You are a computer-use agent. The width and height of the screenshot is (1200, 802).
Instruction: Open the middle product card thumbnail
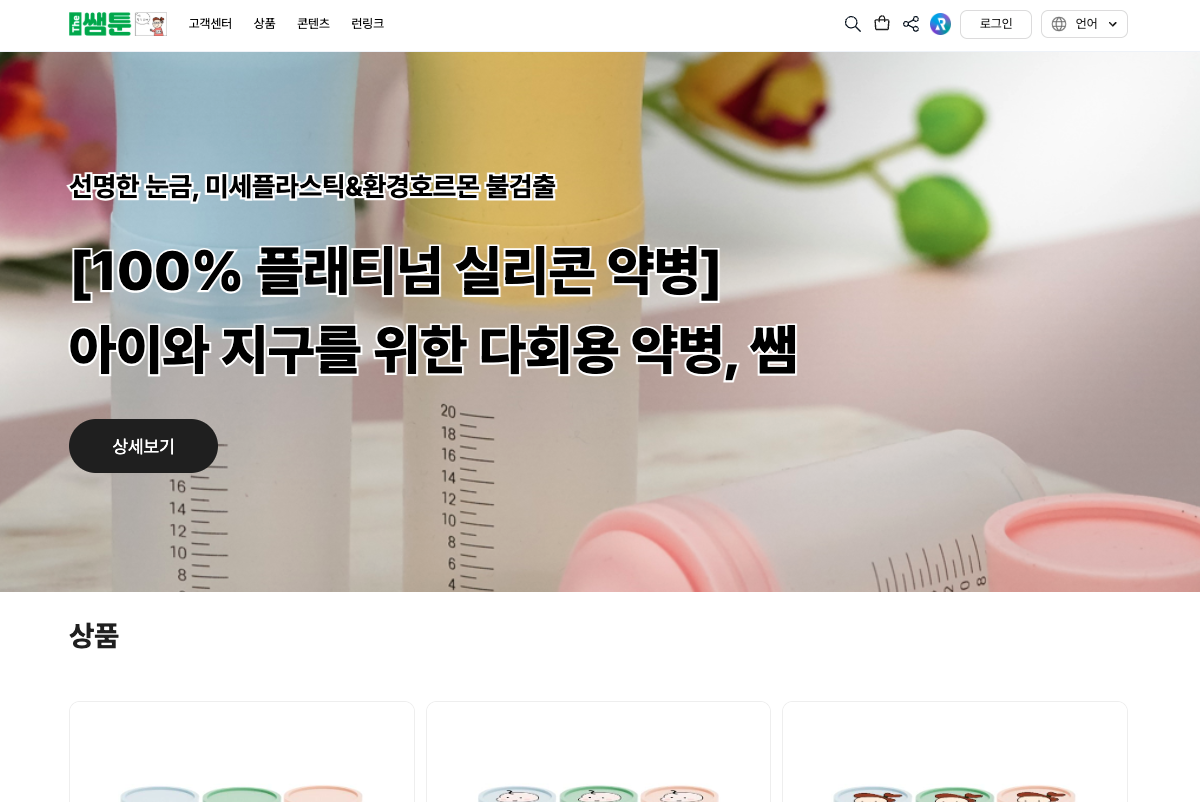pos(598,752)
